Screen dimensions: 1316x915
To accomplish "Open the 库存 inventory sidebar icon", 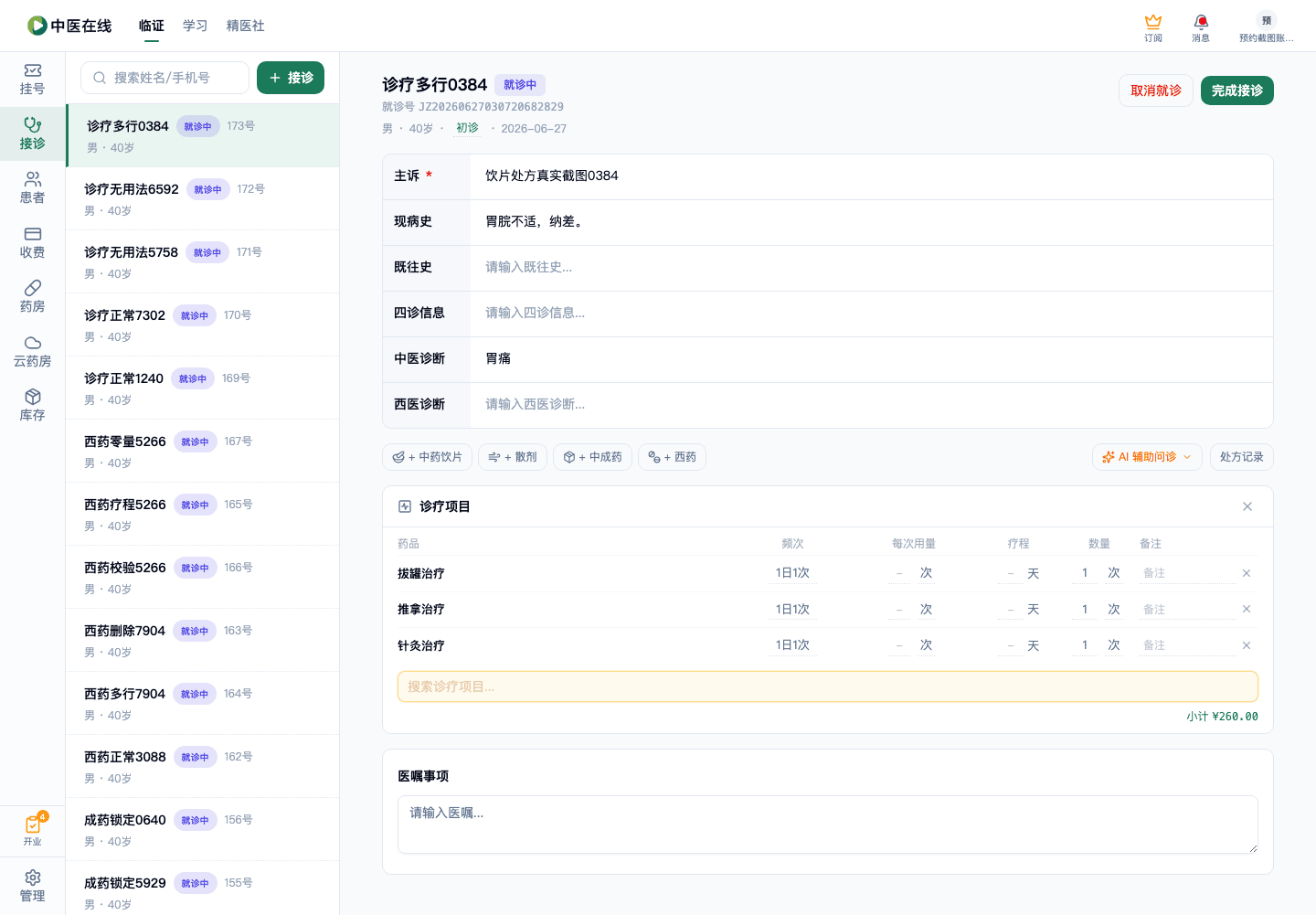I will coord(32,406).
